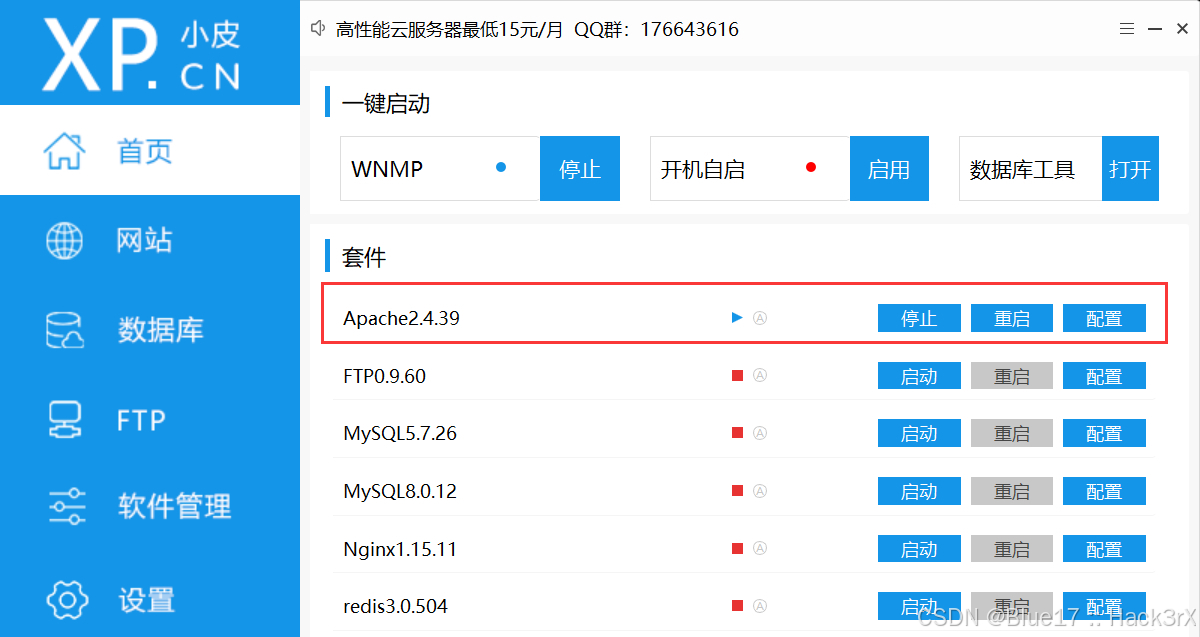Mute the announcement via the speaker icon
The height and width of the screenshot is (637, 1200).
tap(317, 28)
